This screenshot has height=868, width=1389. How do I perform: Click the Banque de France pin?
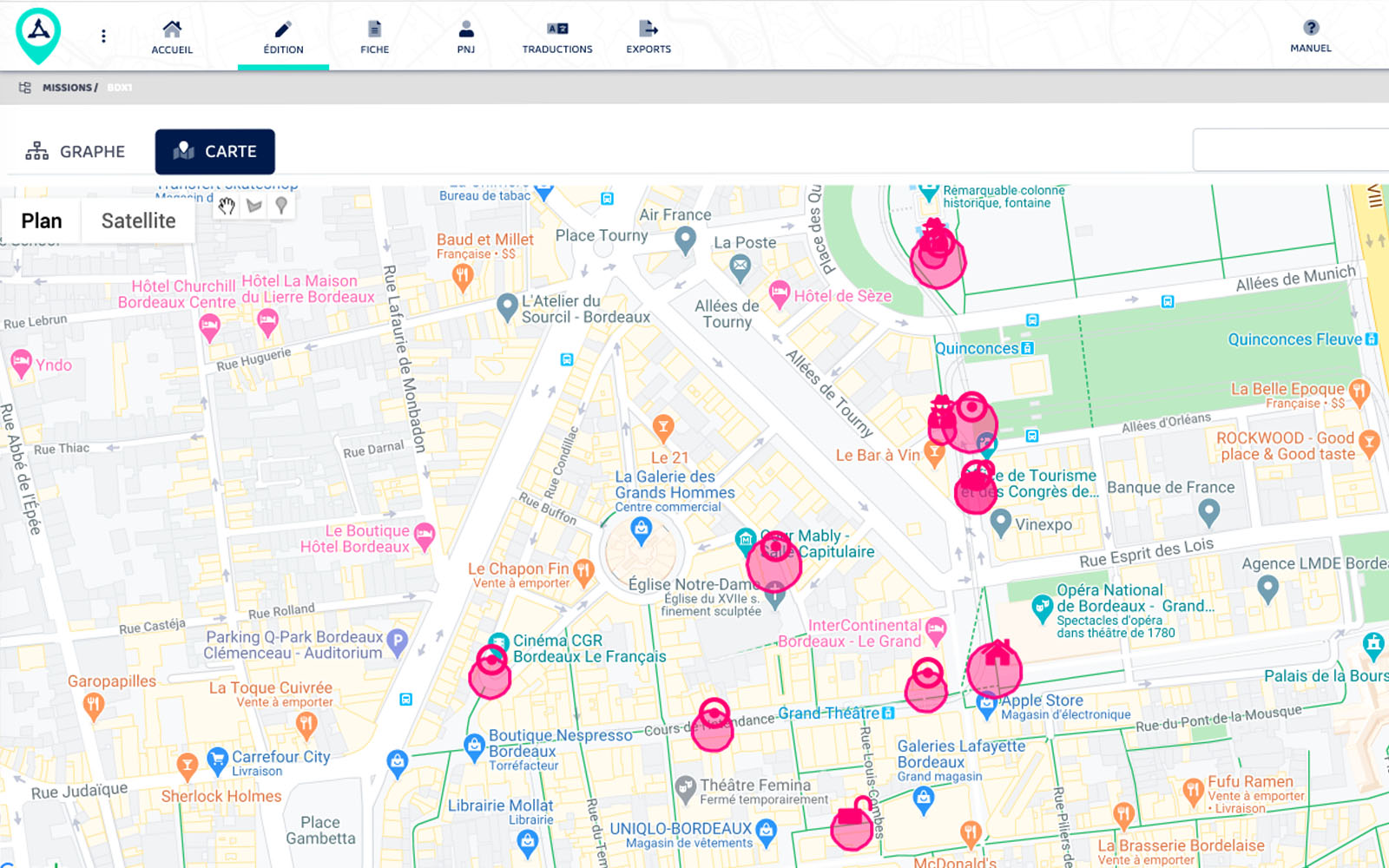click(1208, 514)
